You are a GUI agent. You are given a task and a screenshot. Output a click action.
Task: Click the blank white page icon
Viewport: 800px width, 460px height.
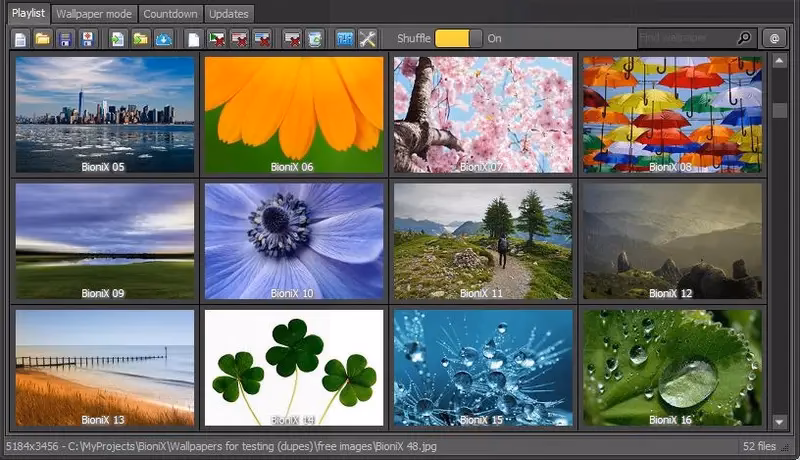(x=193, y=39)
